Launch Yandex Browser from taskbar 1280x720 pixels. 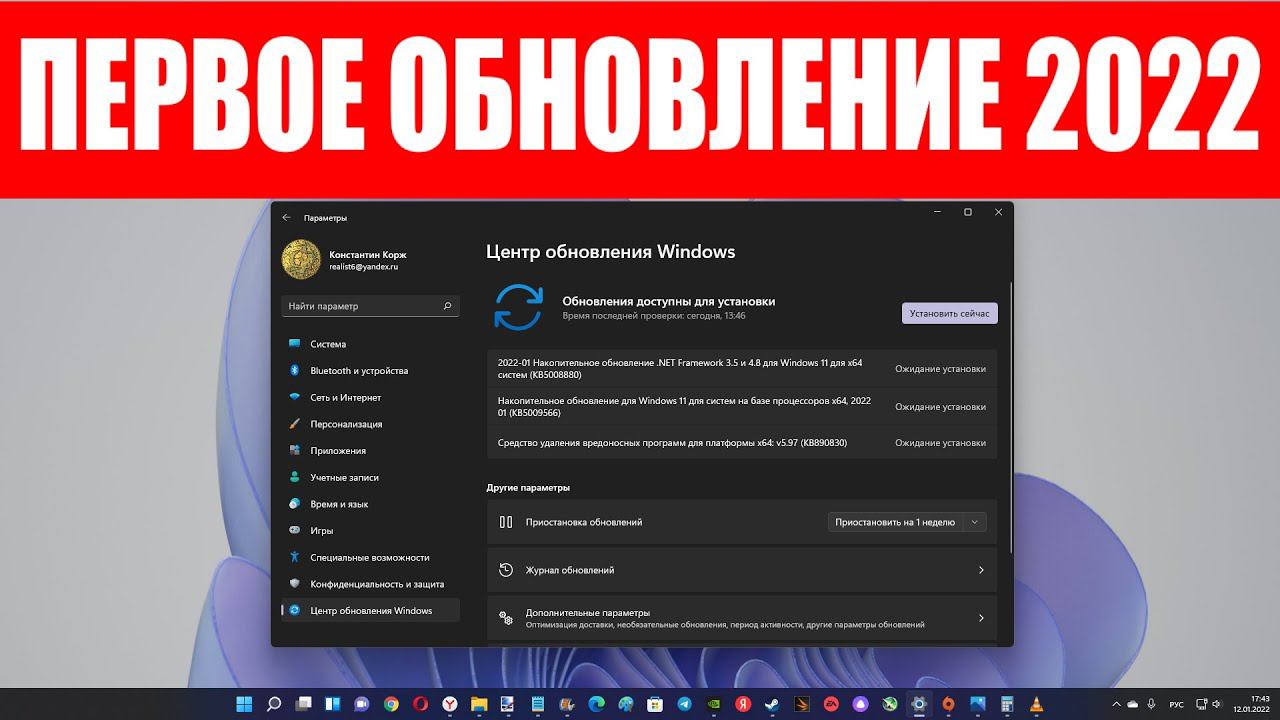pyautogui.click(x=449, y=703)
